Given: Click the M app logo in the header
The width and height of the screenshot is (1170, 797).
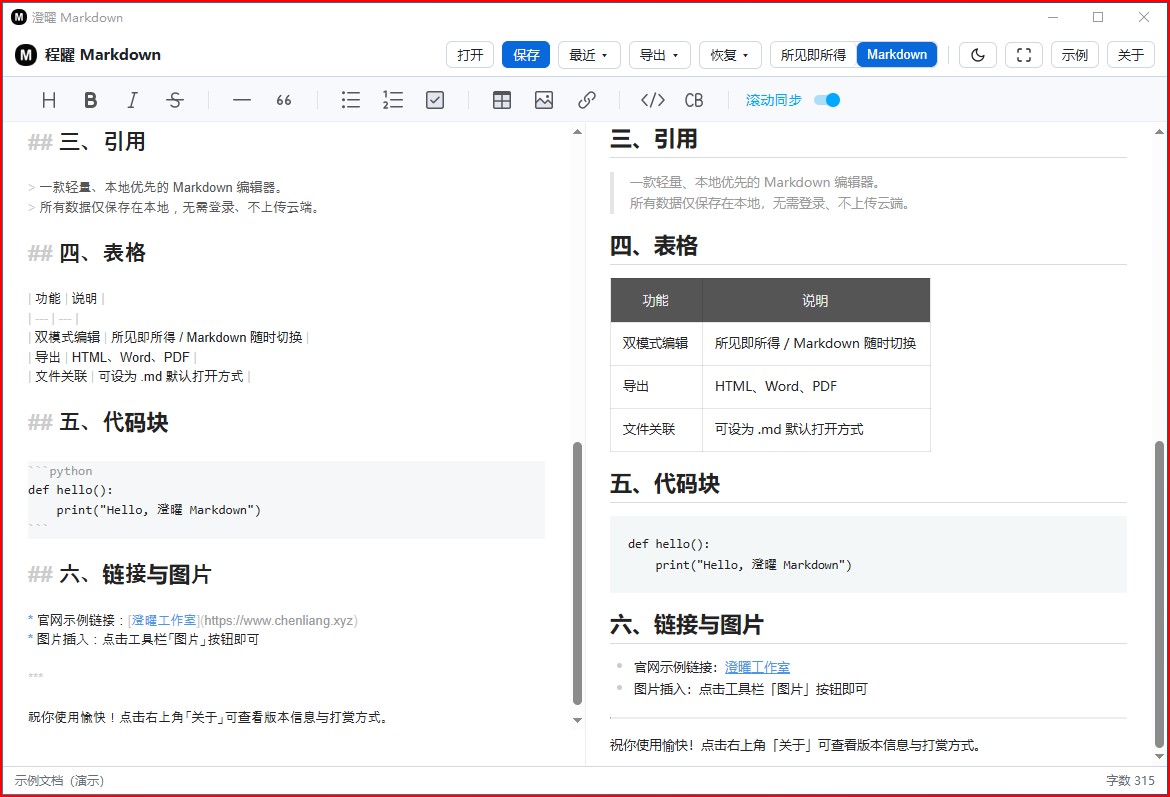Looking at the screenshot, I should (x=26, y=54).
